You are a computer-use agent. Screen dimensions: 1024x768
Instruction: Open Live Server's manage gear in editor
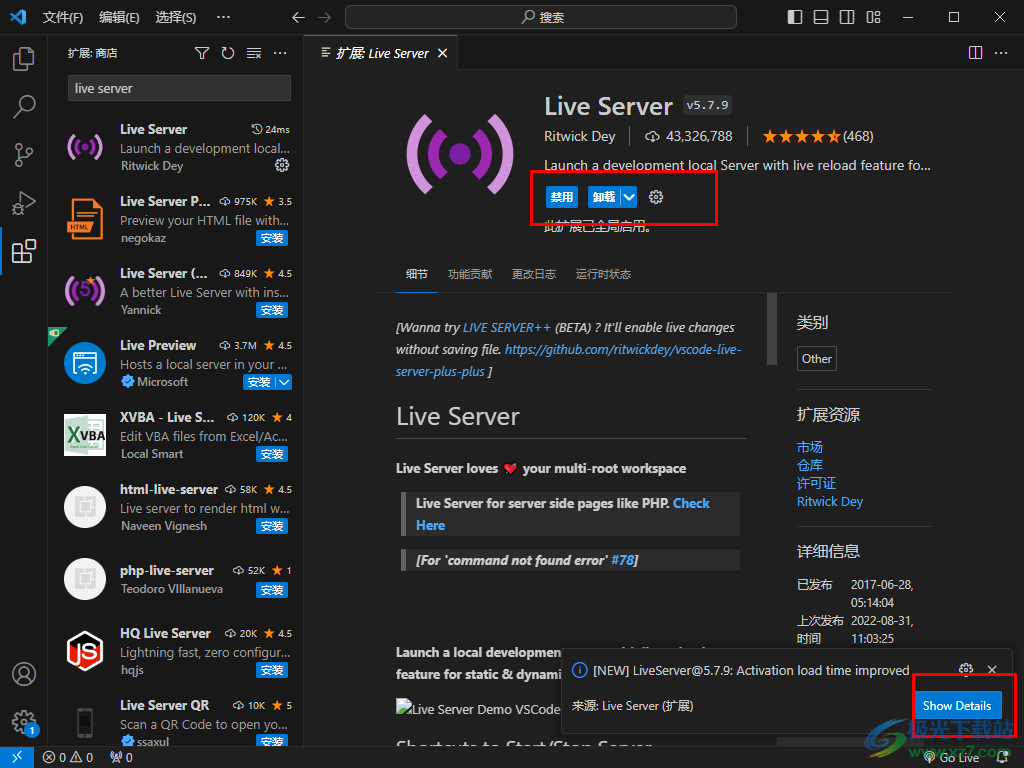656,197
